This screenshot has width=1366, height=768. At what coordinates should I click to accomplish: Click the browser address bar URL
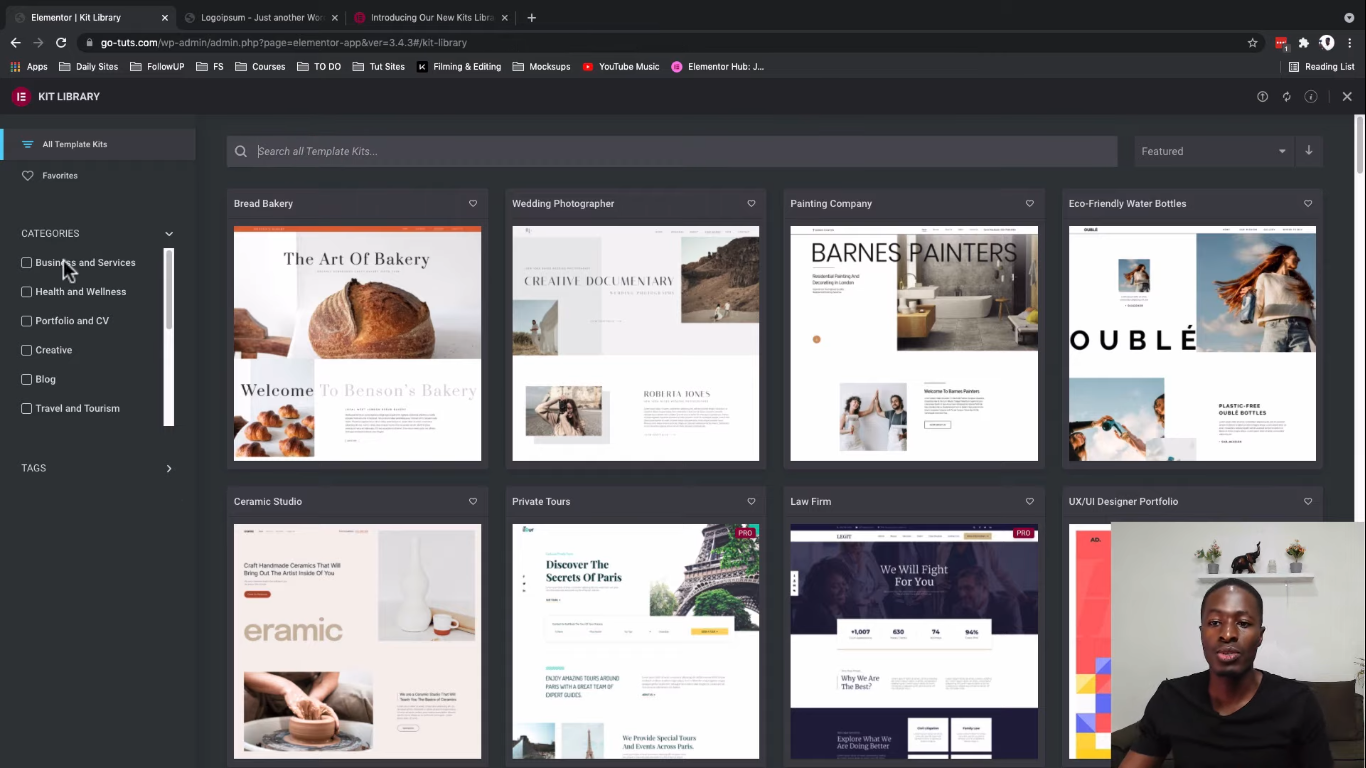tap(283, 43)
